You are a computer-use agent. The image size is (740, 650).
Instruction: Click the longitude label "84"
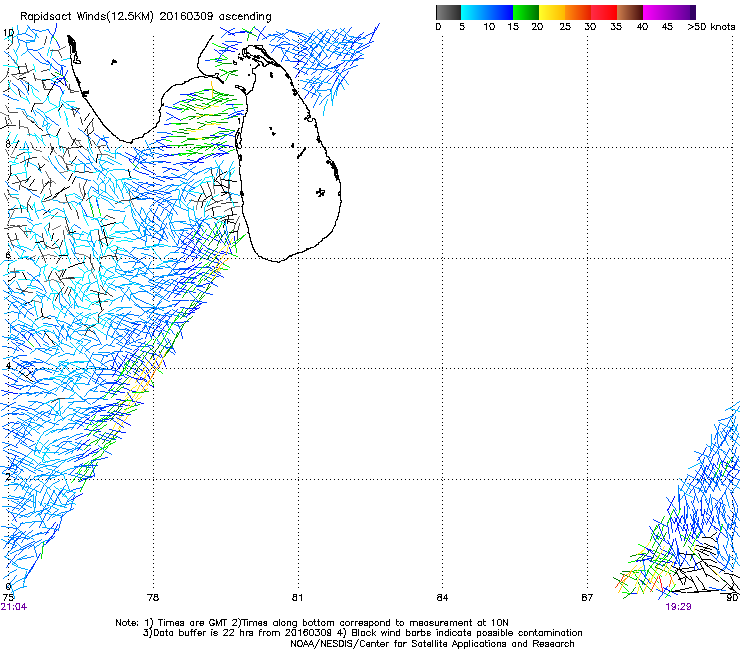click(x=442, y=598)
